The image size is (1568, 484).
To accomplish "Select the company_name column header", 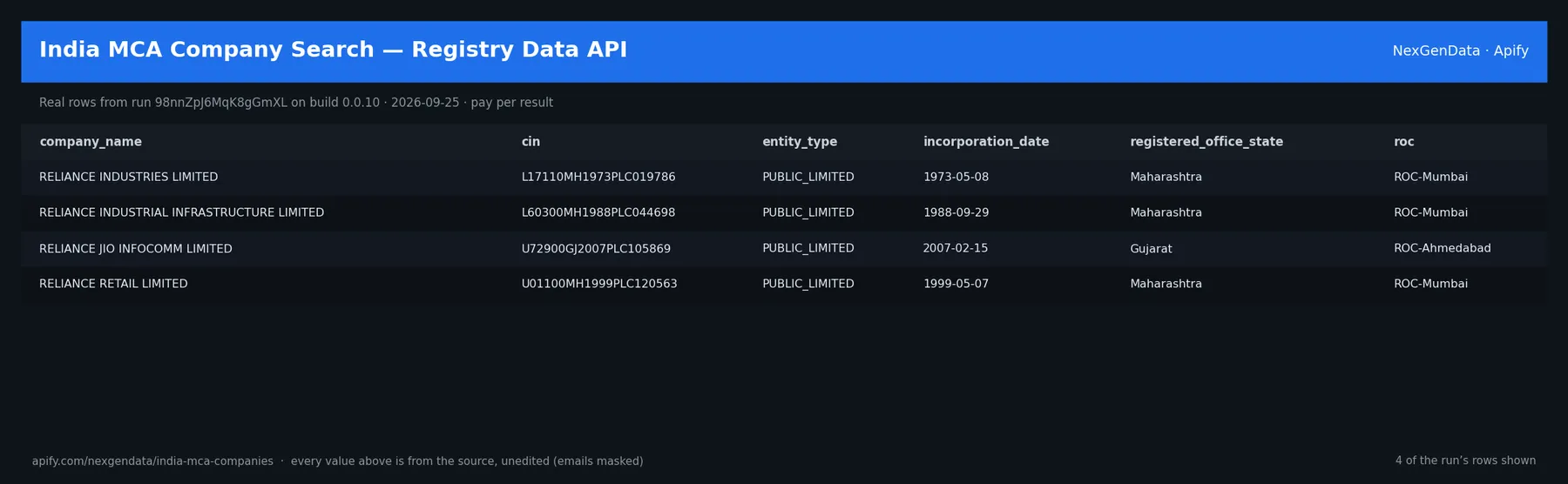I will (x=91, y=142).
